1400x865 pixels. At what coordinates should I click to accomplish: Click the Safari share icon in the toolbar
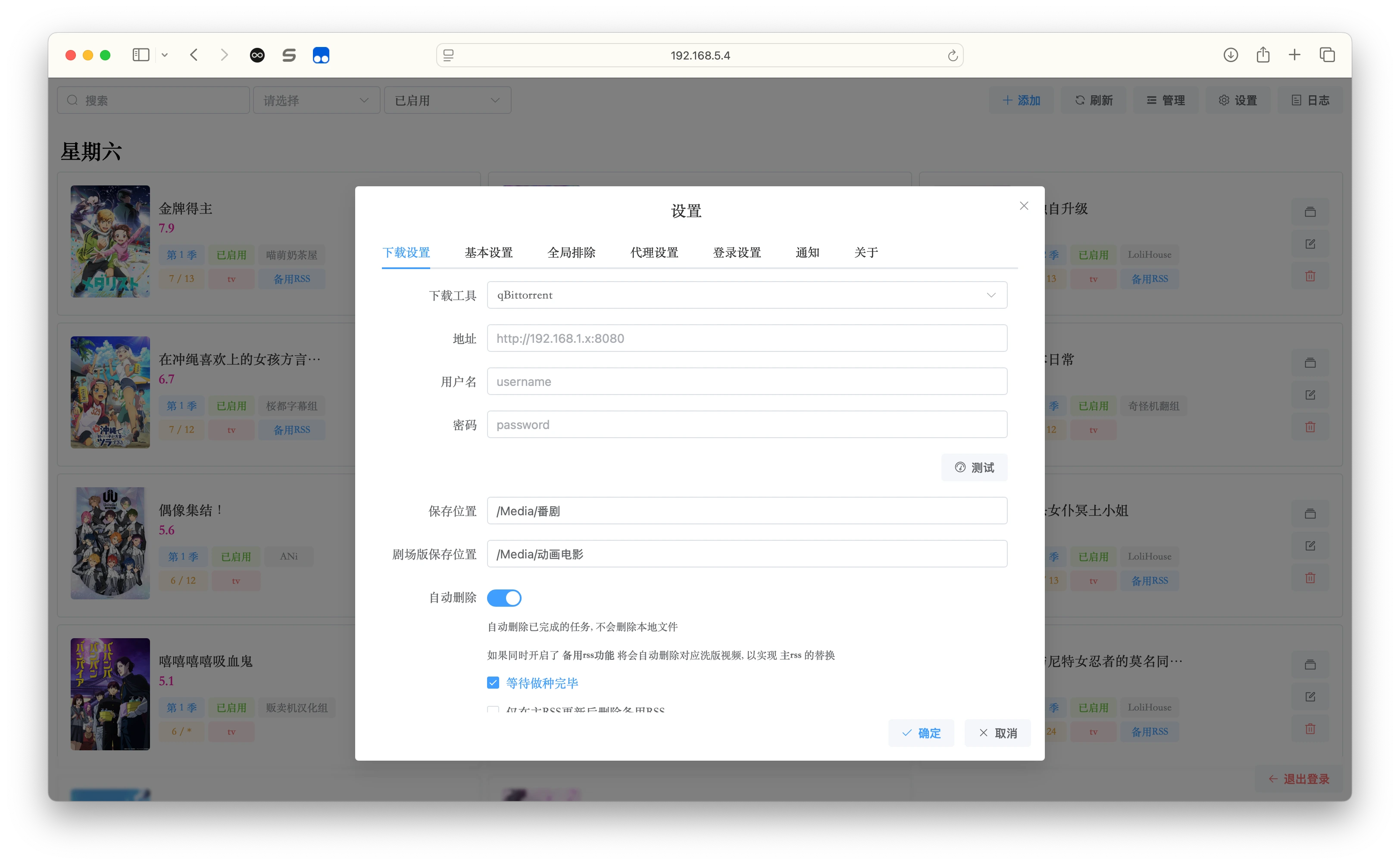click(x=1263, y=55)
